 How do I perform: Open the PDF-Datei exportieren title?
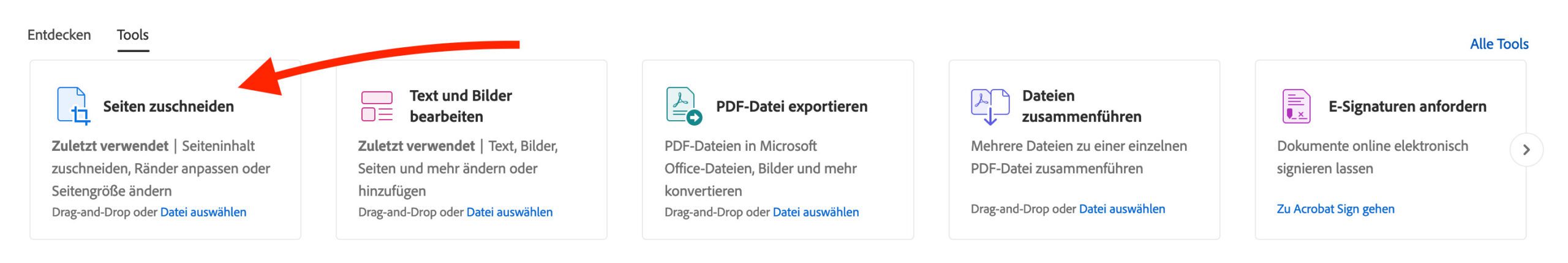pyautogui.click(x=791, y=107)
